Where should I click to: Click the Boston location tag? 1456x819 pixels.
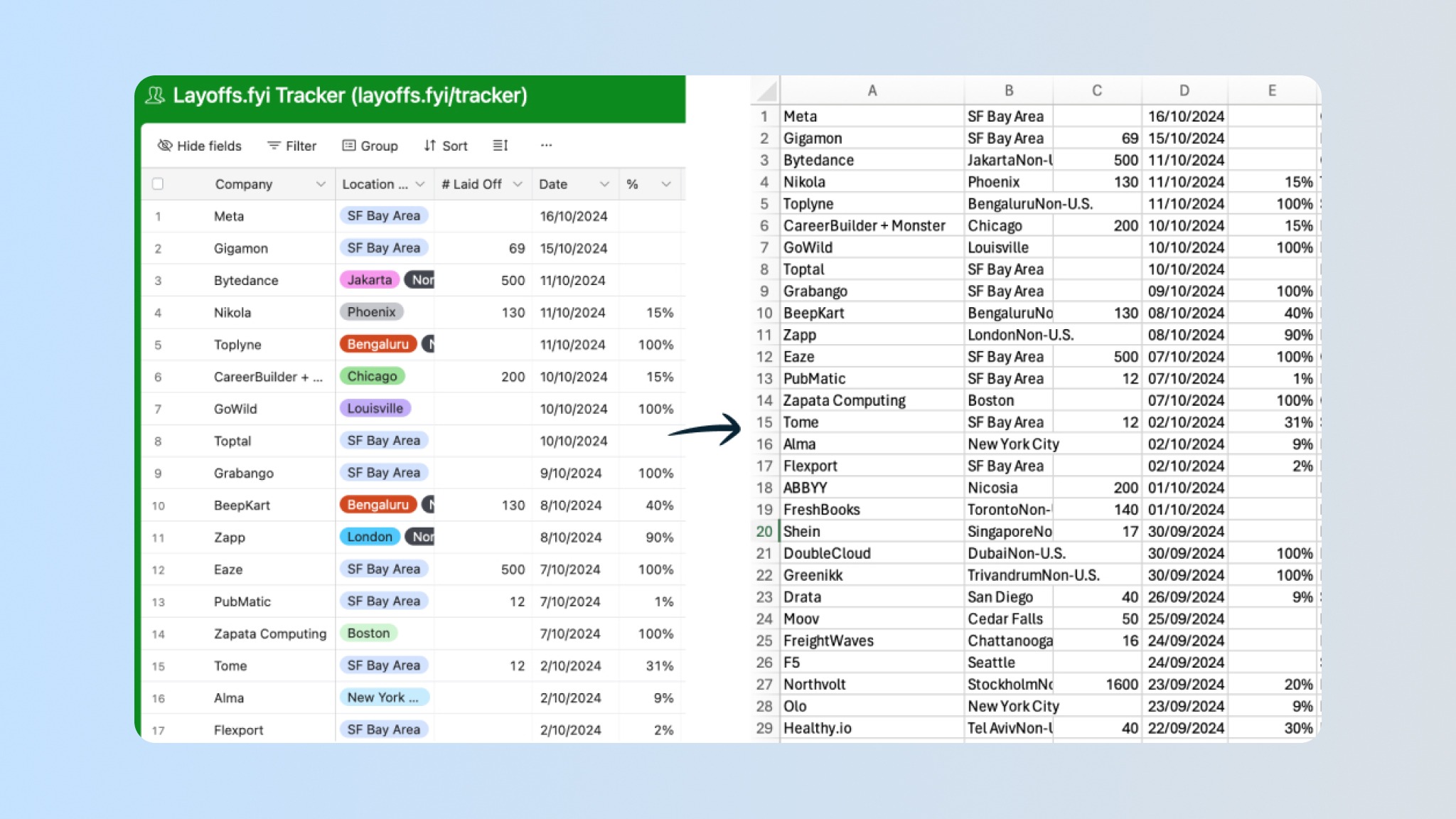[368, 633]
